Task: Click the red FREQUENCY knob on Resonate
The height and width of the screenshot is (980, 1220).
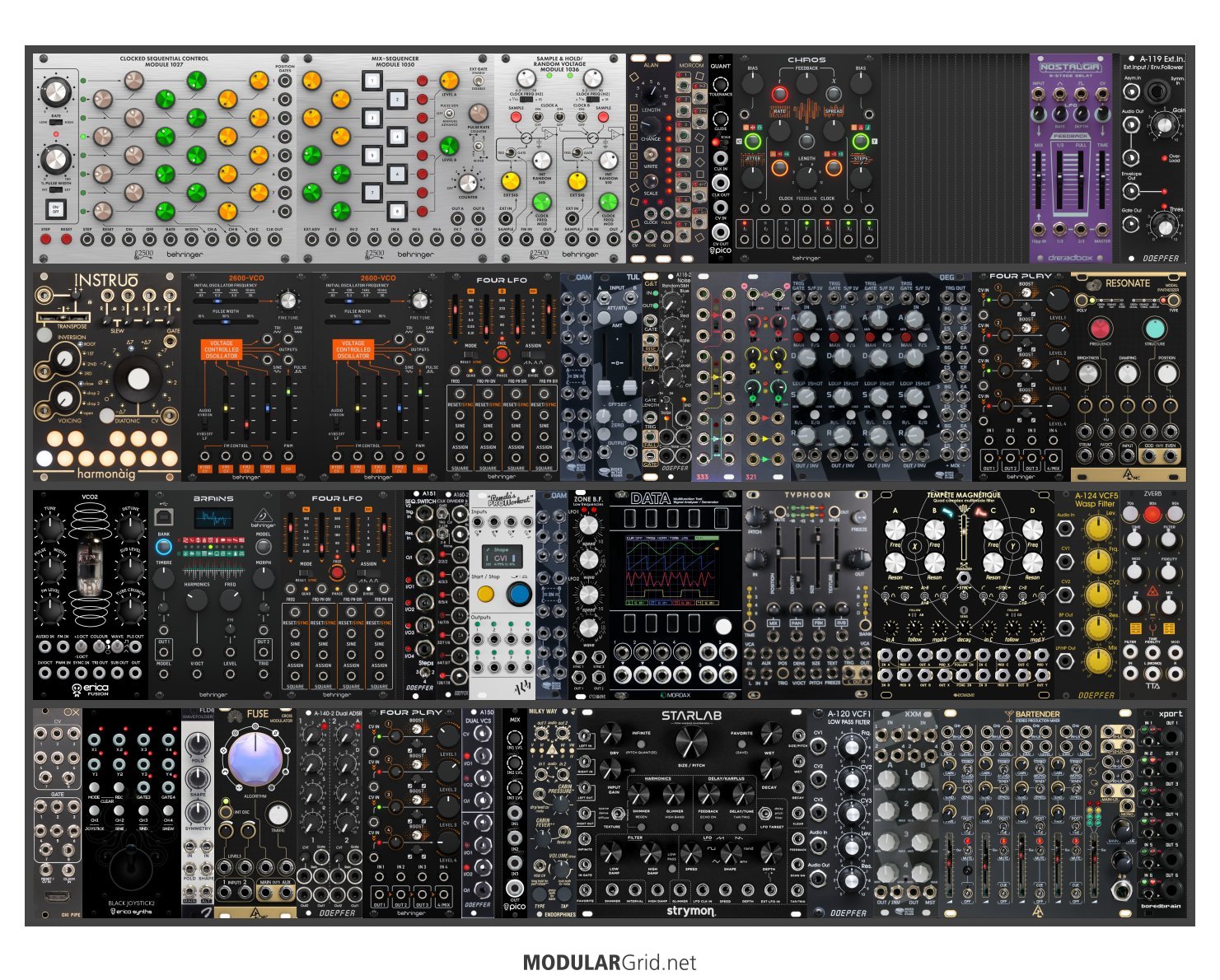Action: [x=1101, y=328]
